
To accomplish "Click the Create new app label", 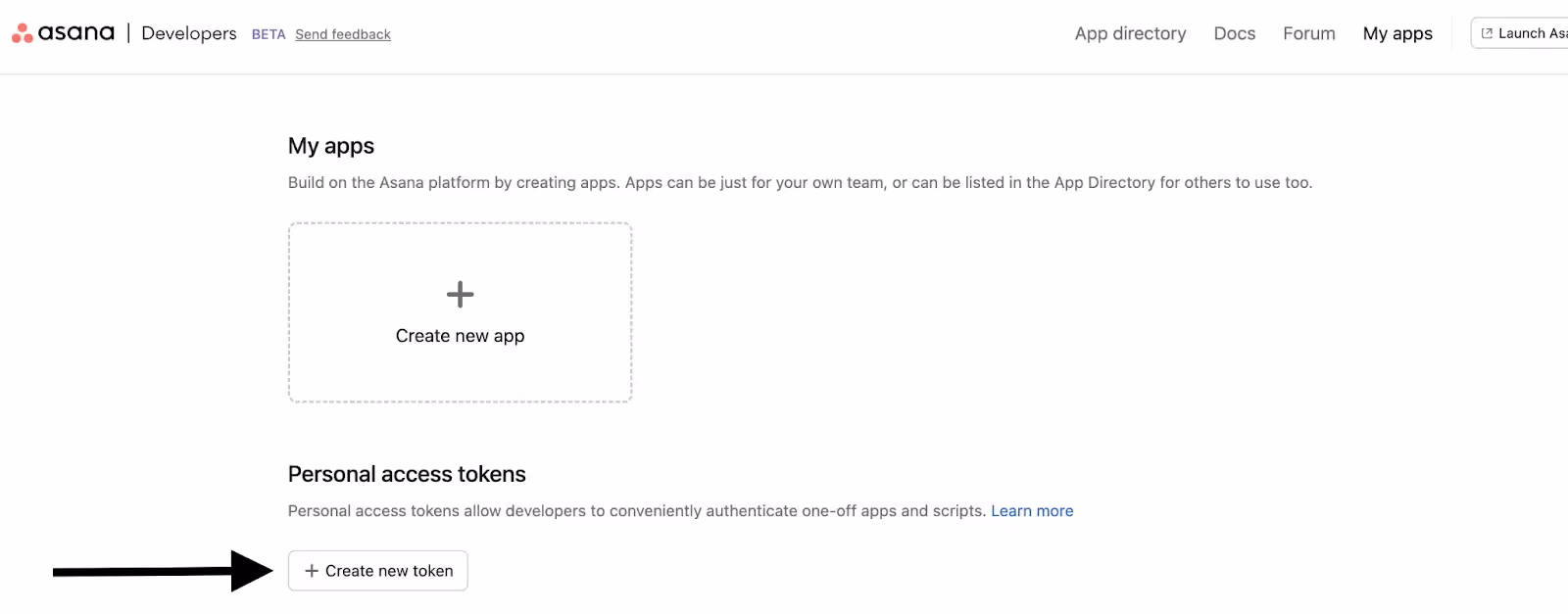I will click(460, 336).
